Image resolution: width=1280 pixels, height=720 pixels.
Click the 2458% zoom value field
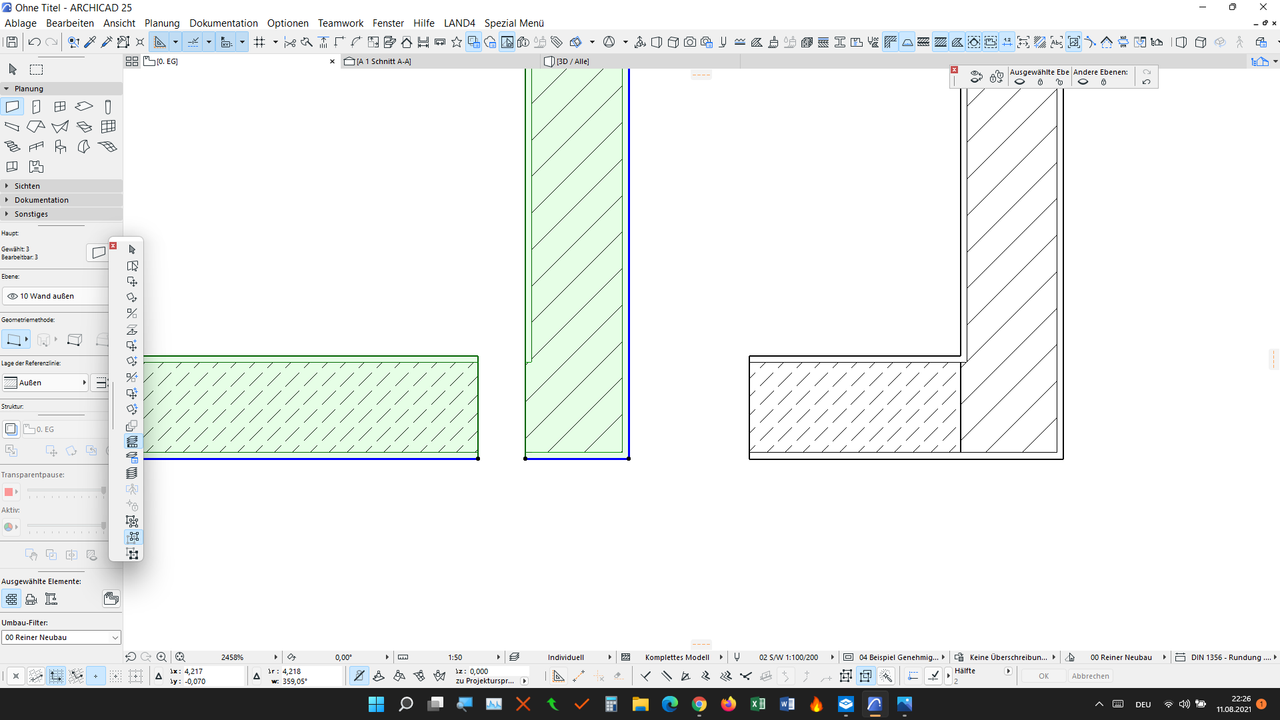pyautogui.click(x=232, y=657)
